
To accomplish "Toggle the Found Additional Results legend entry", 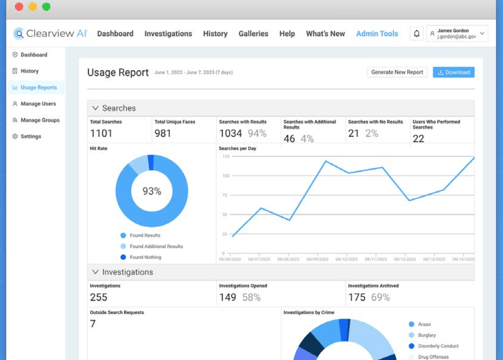I will tap(152, 246).
